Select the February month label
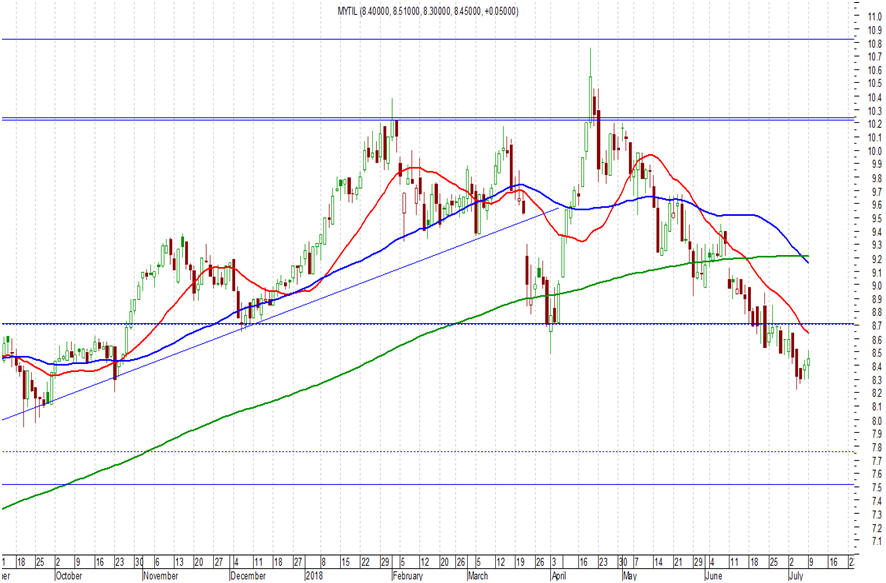The height and width of the screenshot is (583, 886). tap(407, 576)
